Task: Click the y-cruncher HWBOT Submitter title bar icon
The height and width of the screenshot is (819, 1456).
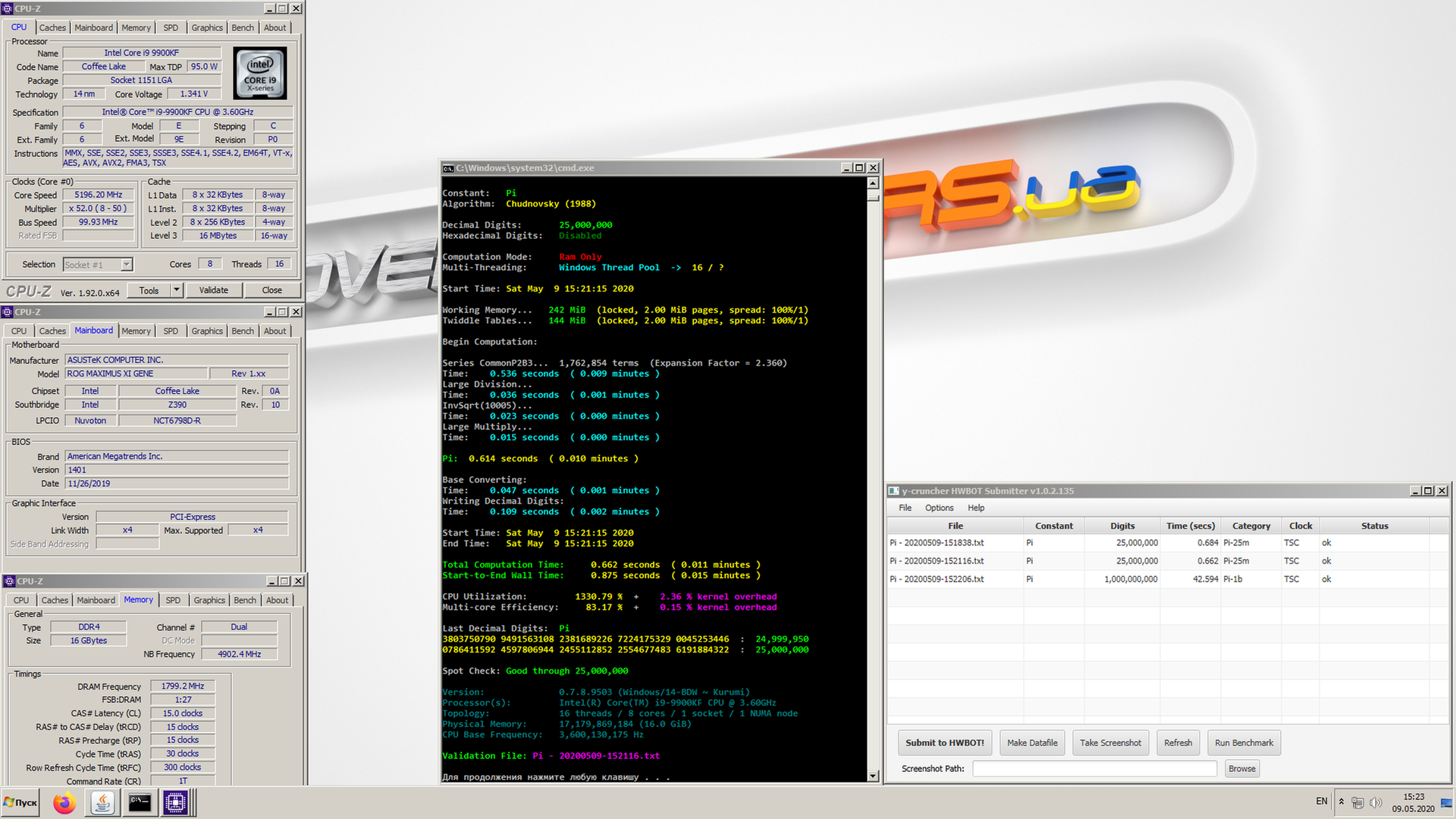Action: click(x=894, y=491)
